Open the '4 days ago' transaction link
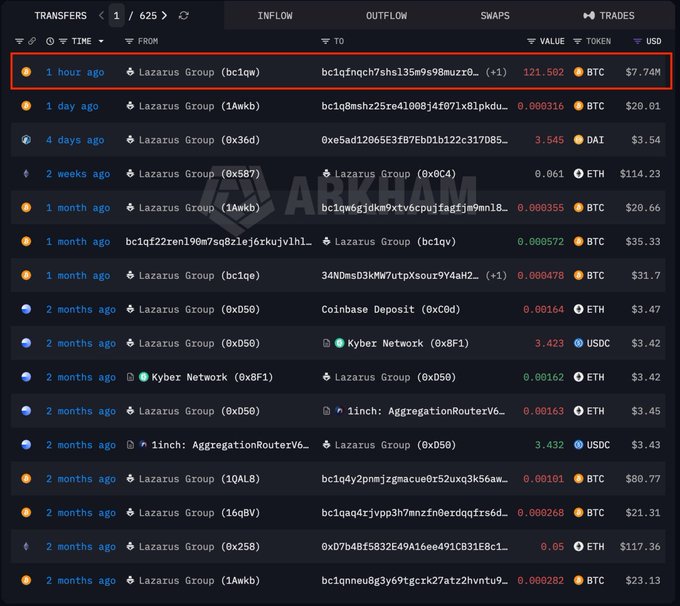The height and width of the screenshot is (606, 680). [x=75, y=140]
